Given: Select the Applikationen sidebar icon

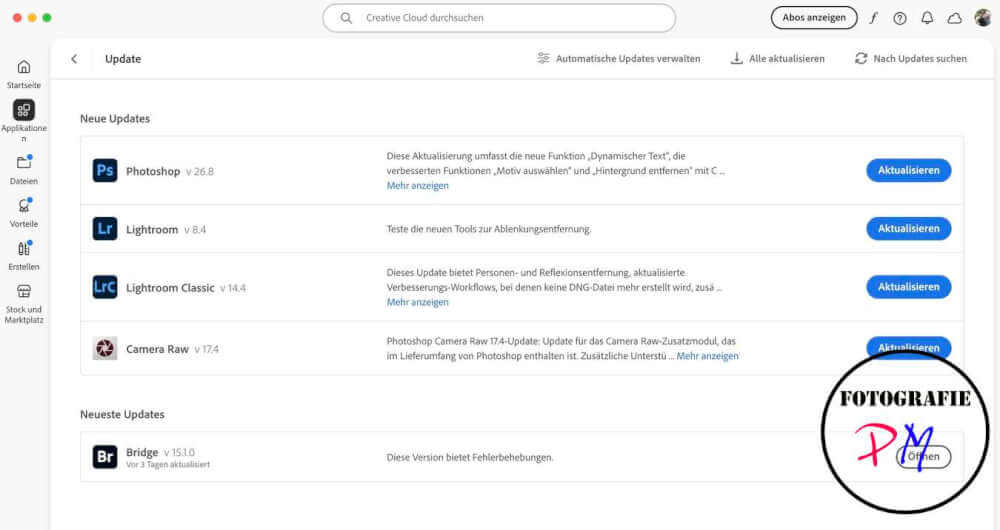Looking at the screenshot, I should [24, 110].
